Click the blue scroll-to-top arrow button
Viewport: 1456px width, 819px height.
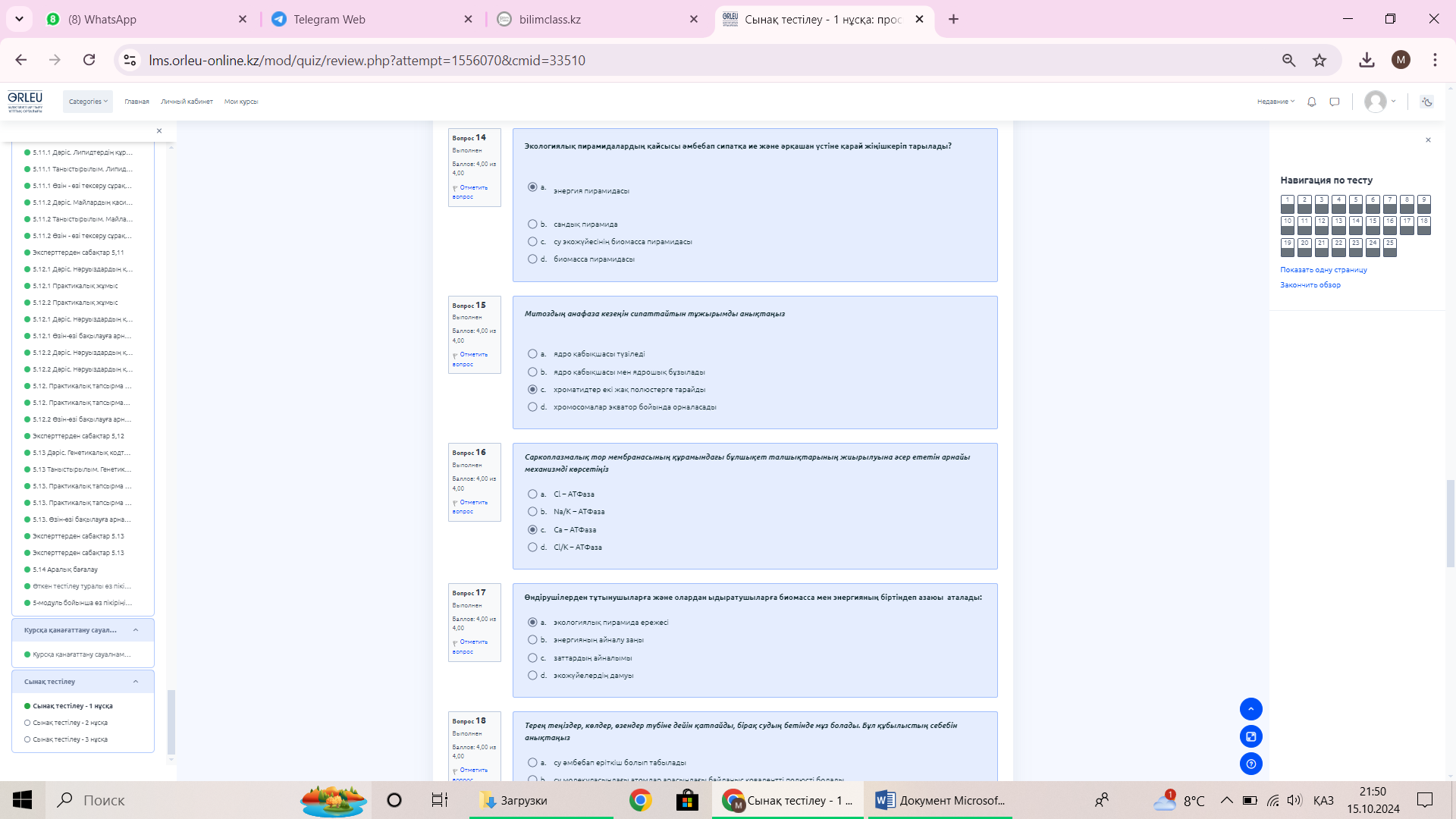pyautogui.click(x=1250, y=709)
